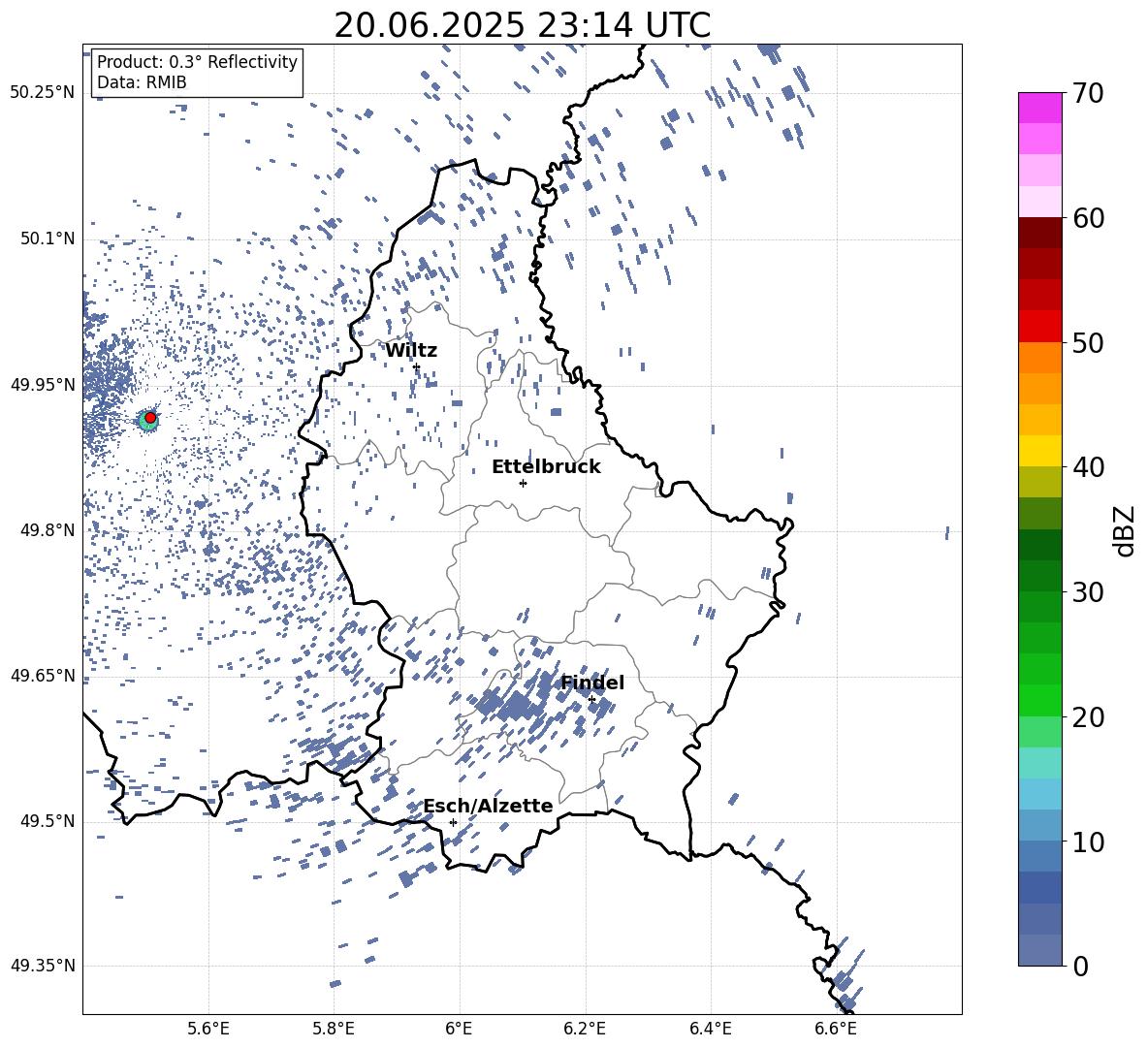
Task: Click the 6°E longitude label
Action: pos(459,1029)
